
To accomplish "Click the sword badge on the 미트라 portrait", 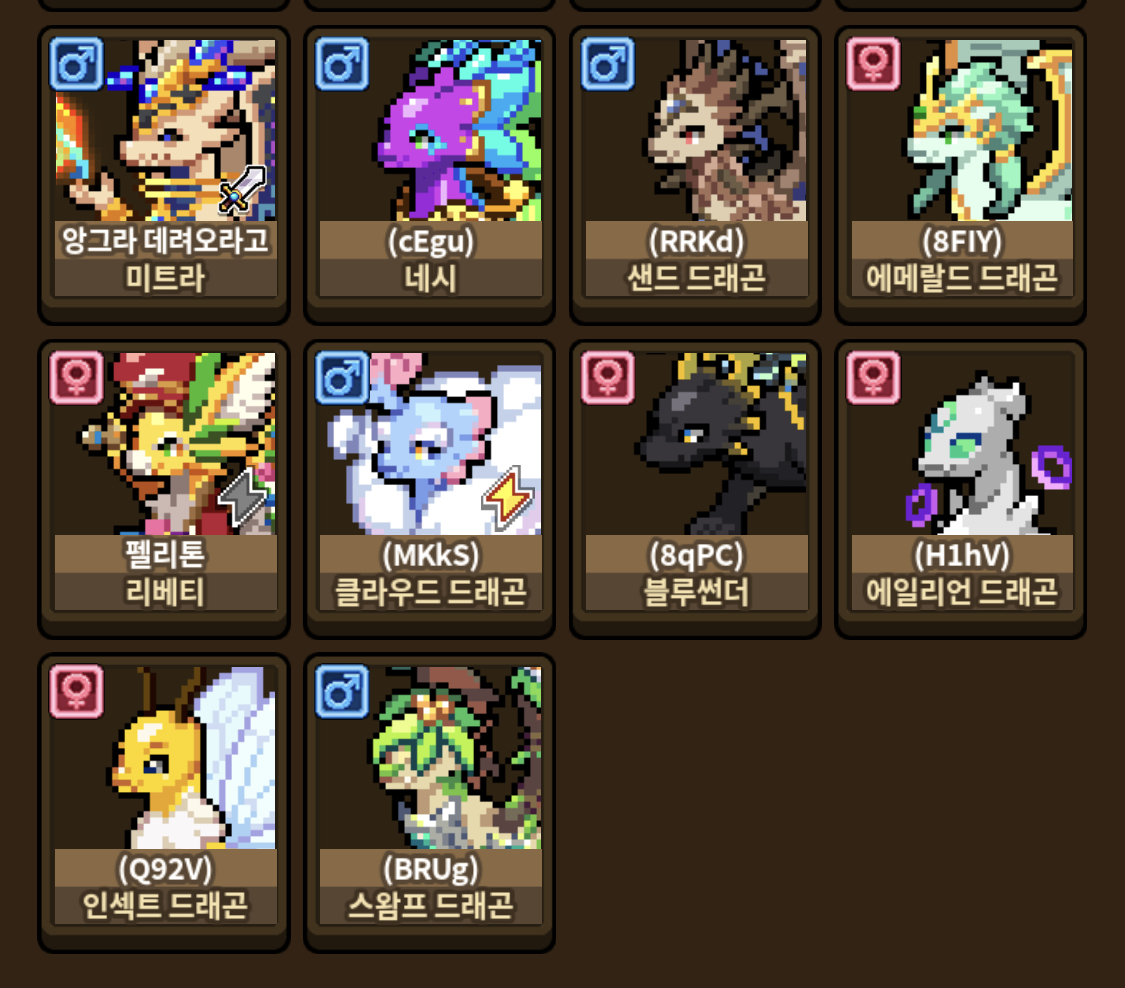I will (242, 189).
